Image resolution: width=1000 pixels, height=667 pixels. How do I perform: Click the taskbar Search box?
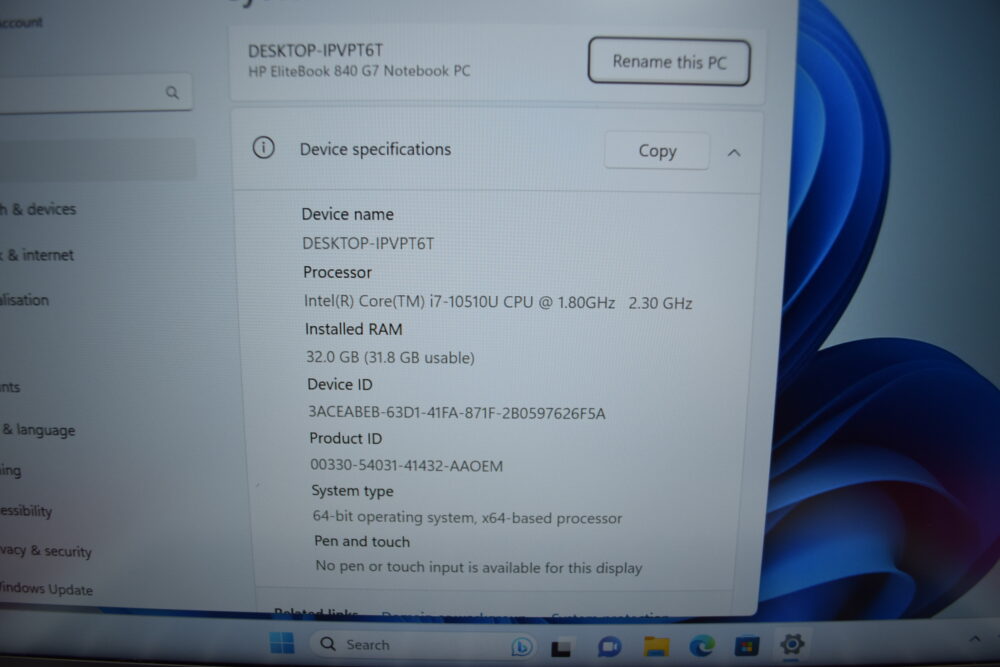click(424, 645)
